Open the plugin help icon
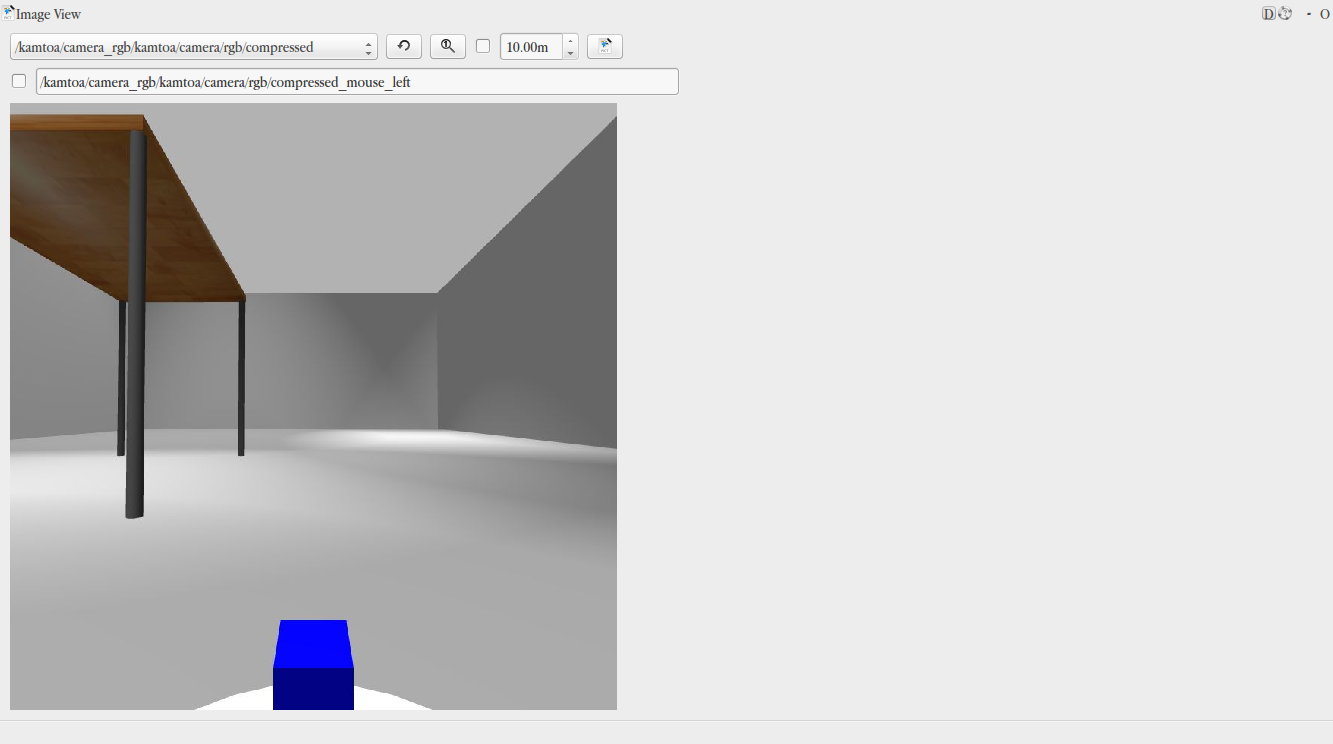The width and height of the screenshot is (1333, 744). point(1286,14)
